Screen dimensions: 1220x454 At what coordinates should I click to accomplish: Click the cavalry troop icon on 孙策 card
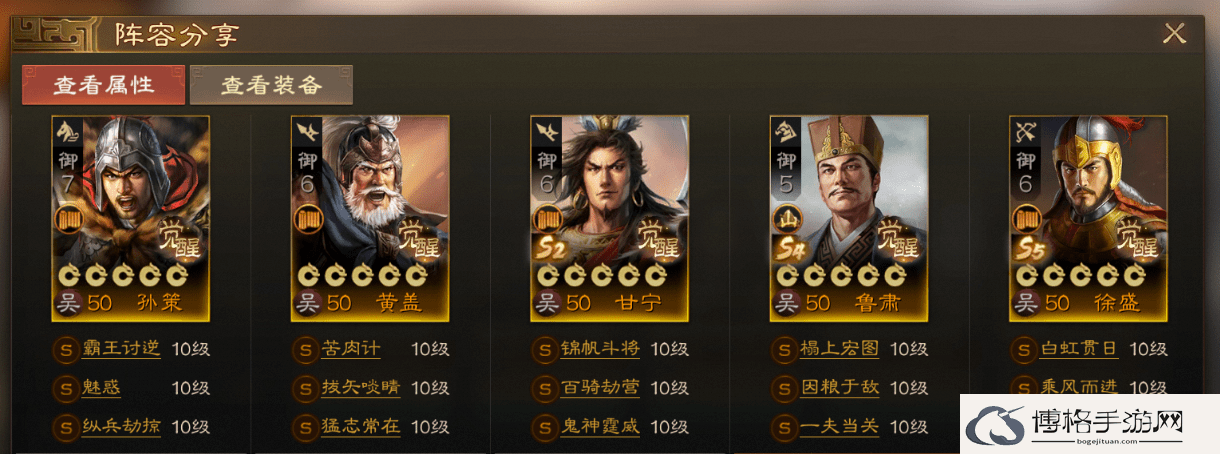point(67,130)
